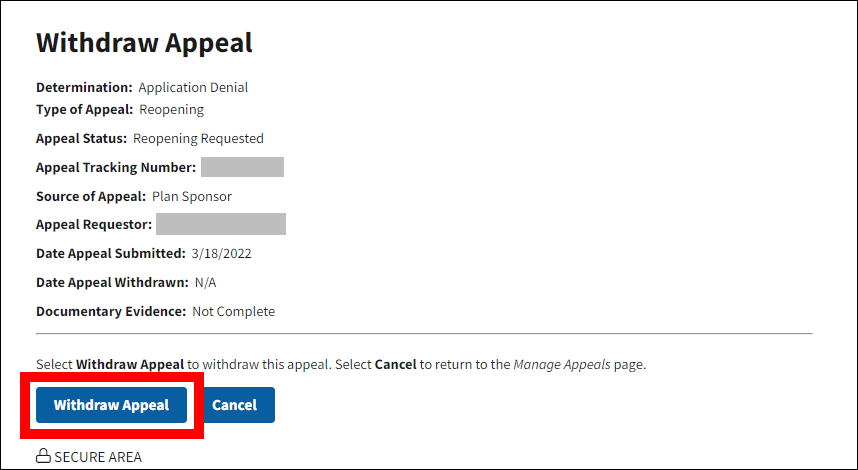Click the Determination field label
This screenshot has width=858, height=470.
(84, 87)
